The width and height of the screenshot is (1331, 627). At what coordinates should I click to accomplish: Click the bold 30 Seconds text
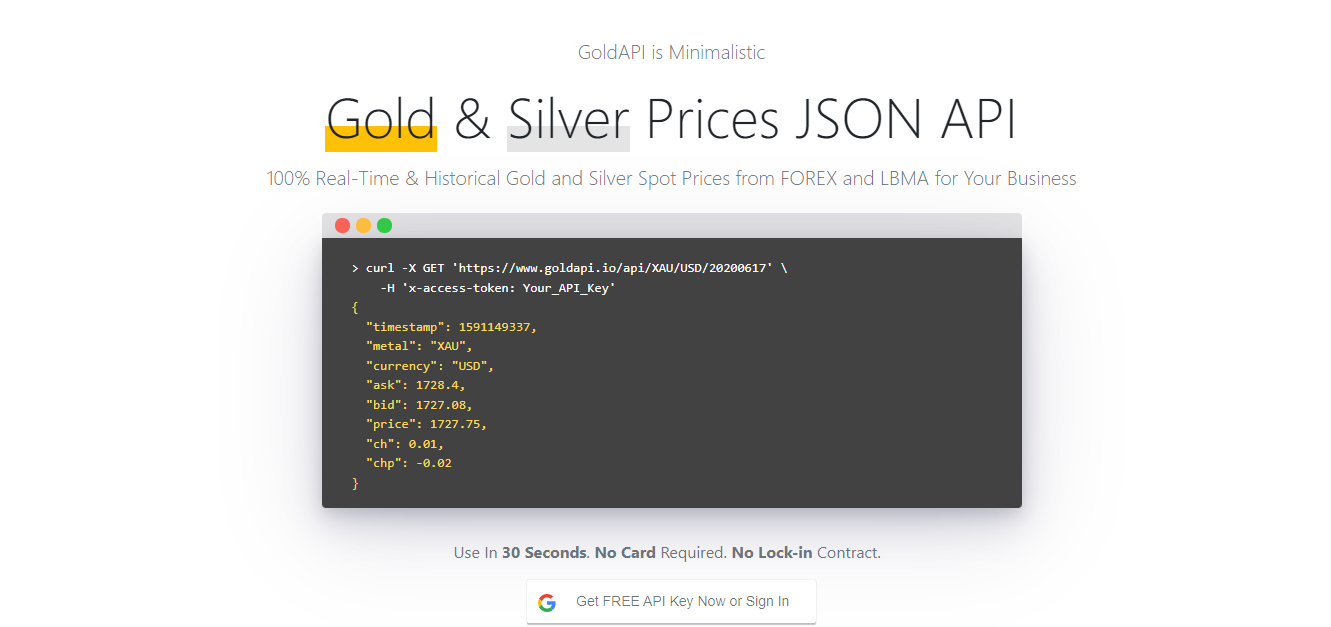coord(544,553)
